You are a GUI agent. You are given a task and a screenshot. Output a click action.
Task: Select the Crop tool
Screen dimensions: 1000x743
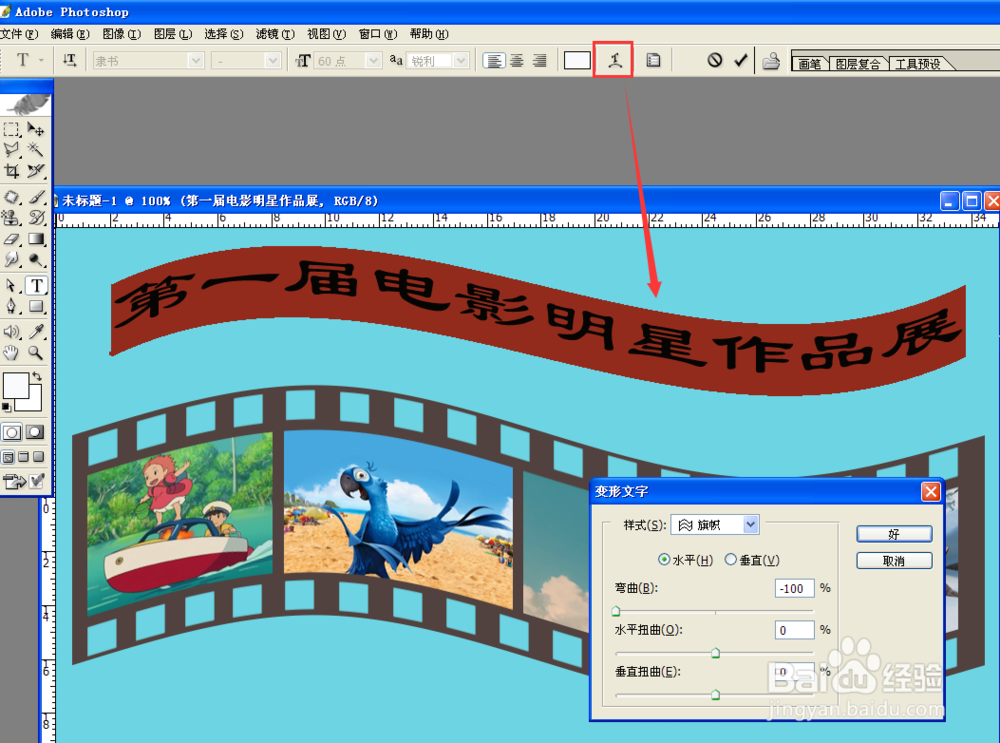click(x=11, y=171)
